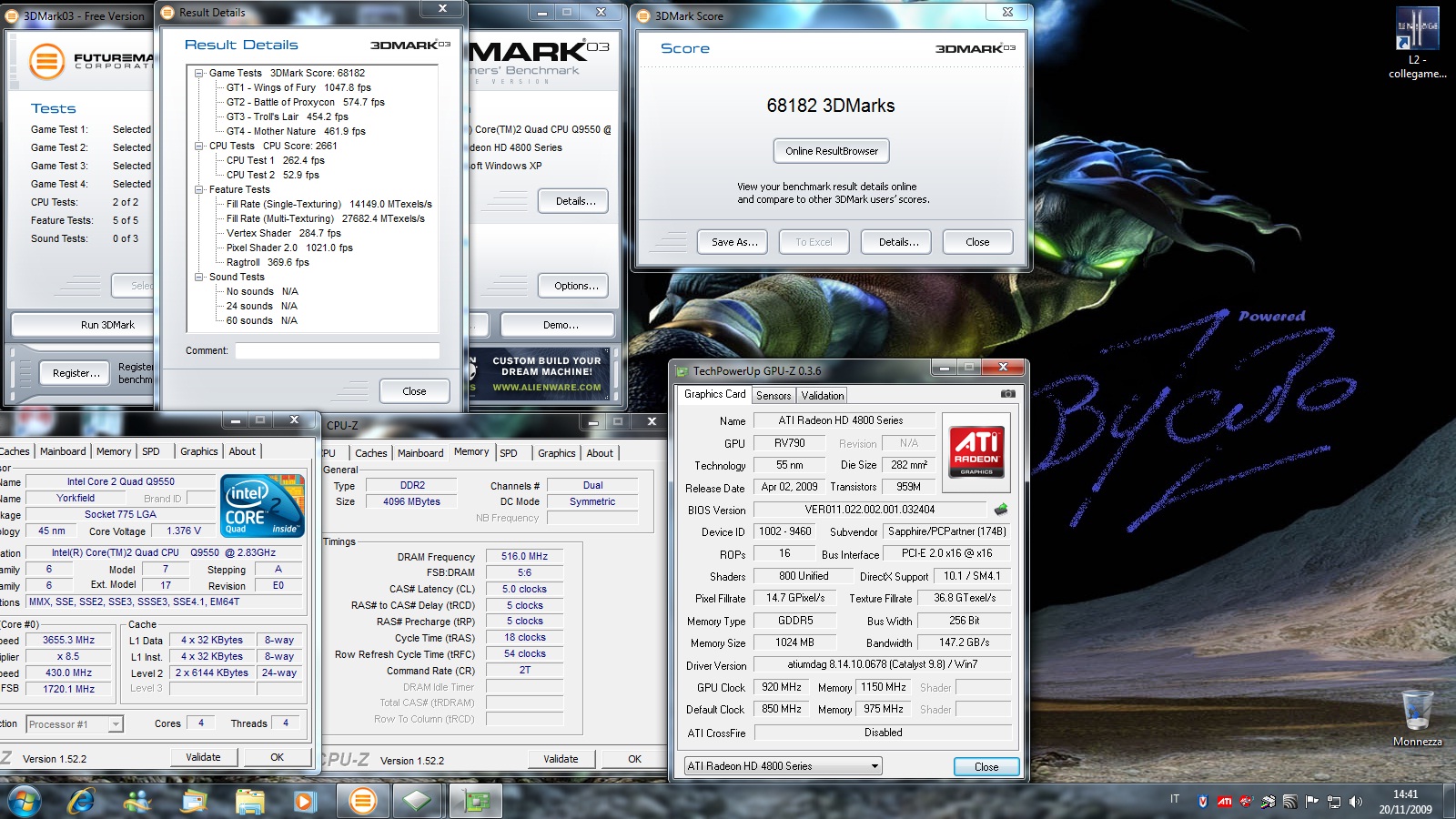Open GPU selection dropdown in GPU-Z
The width and height of the screenshot is (1456, 819).
[x=784, y=766]
